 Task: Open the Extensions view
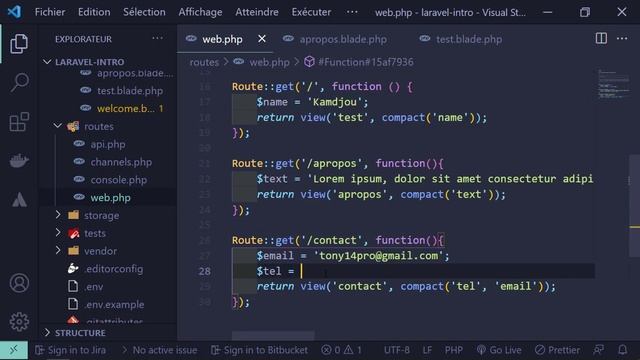click(19, 122)
